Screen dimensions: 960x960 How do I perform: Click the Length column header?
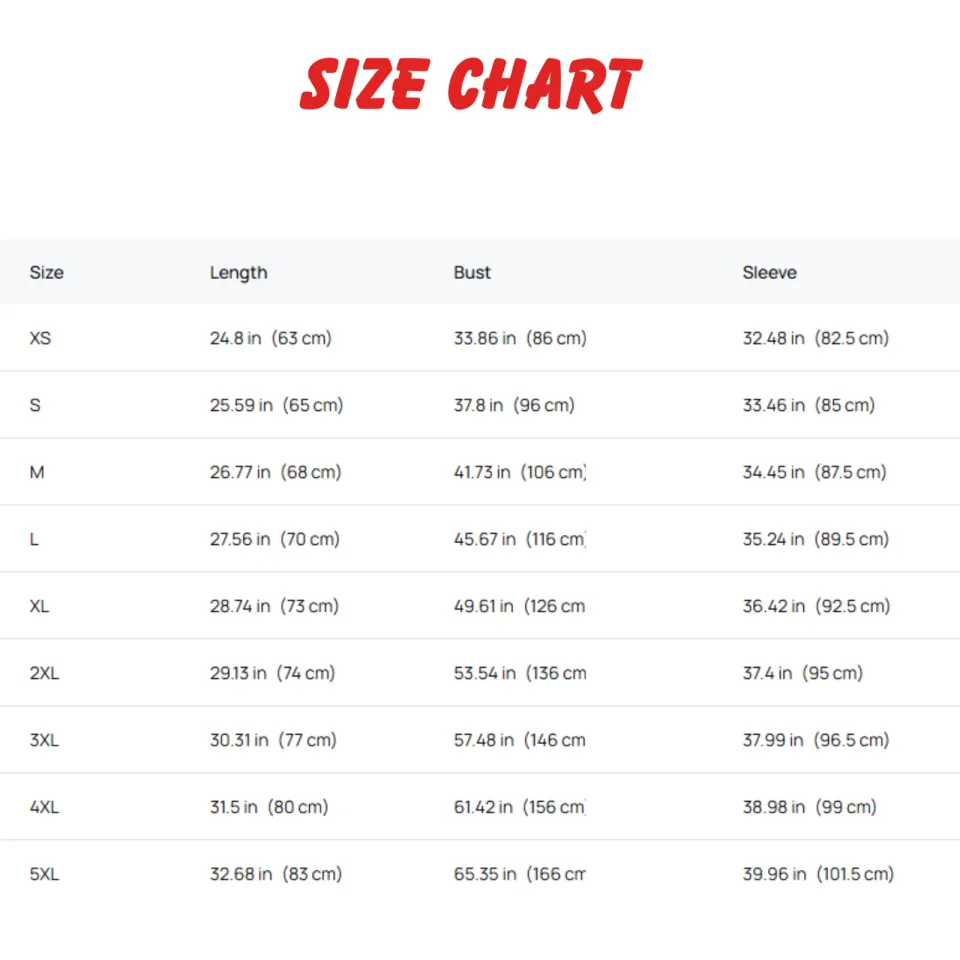click(x=238, y=272)
